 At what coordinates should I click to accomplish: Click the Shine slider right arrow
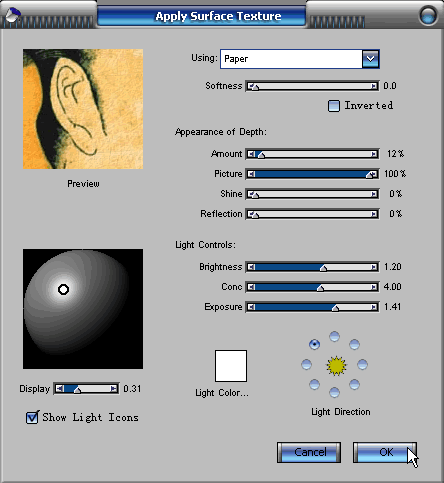point(374,194)
